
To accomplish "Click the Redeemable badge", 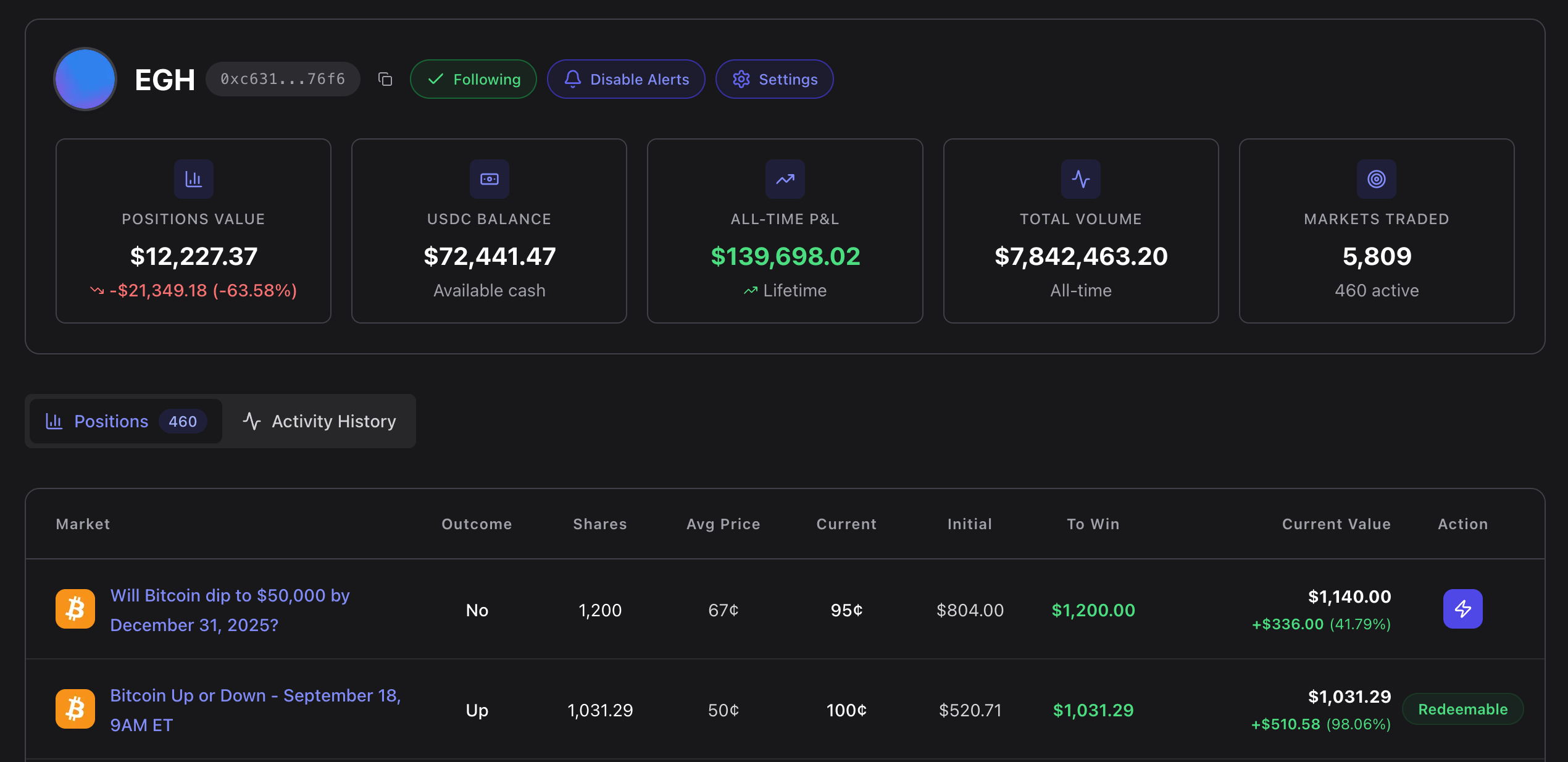I will click(1462, 709).
